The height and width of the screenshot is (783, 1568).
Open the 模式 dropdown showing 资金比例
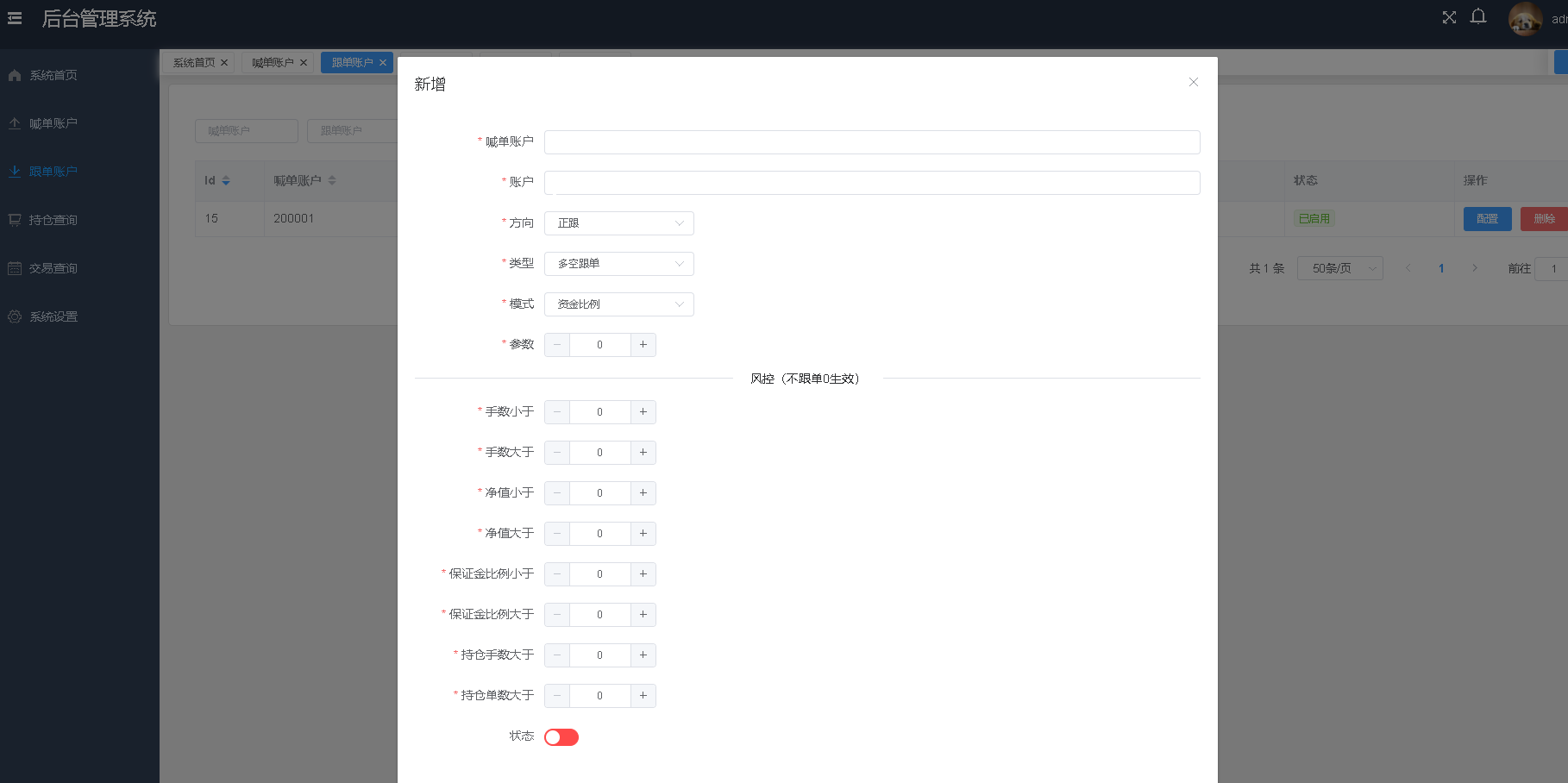coord(619,304)
